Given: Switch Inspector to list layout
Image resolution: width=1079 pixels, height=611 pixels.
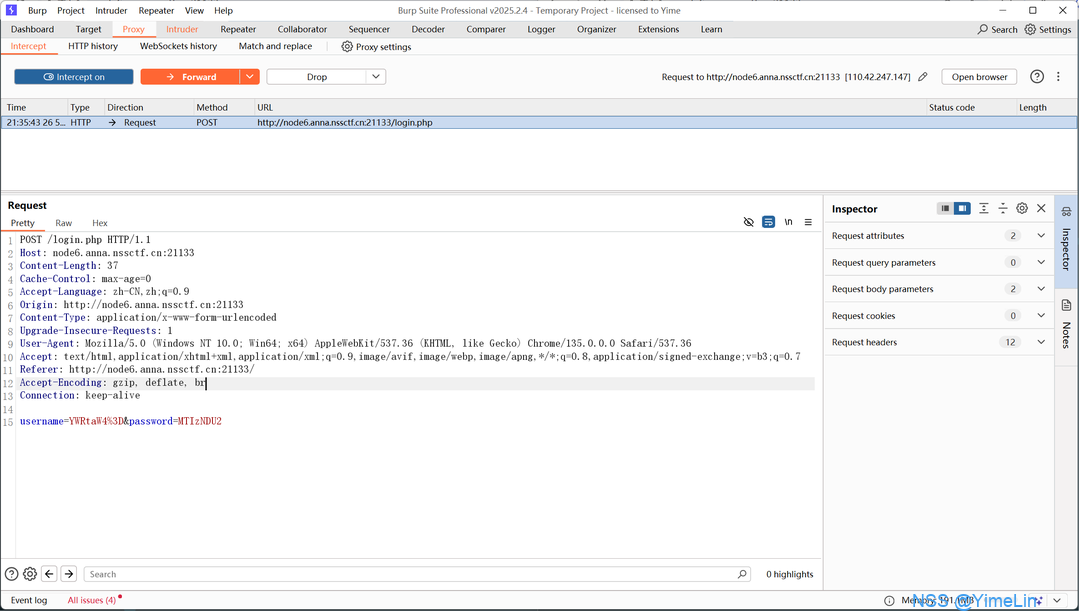Looking at the screenshot, I should point(946,208).
